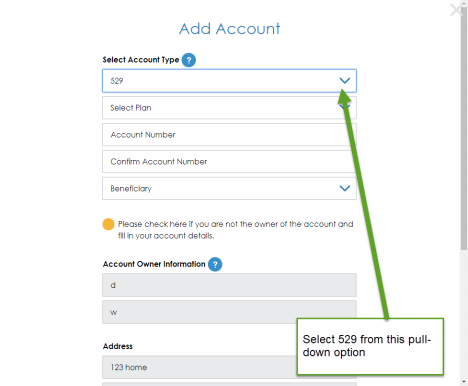Click the chevron arrow in account type field
Image resolution: width=468 pixels, height=386 pixels.
345,81
